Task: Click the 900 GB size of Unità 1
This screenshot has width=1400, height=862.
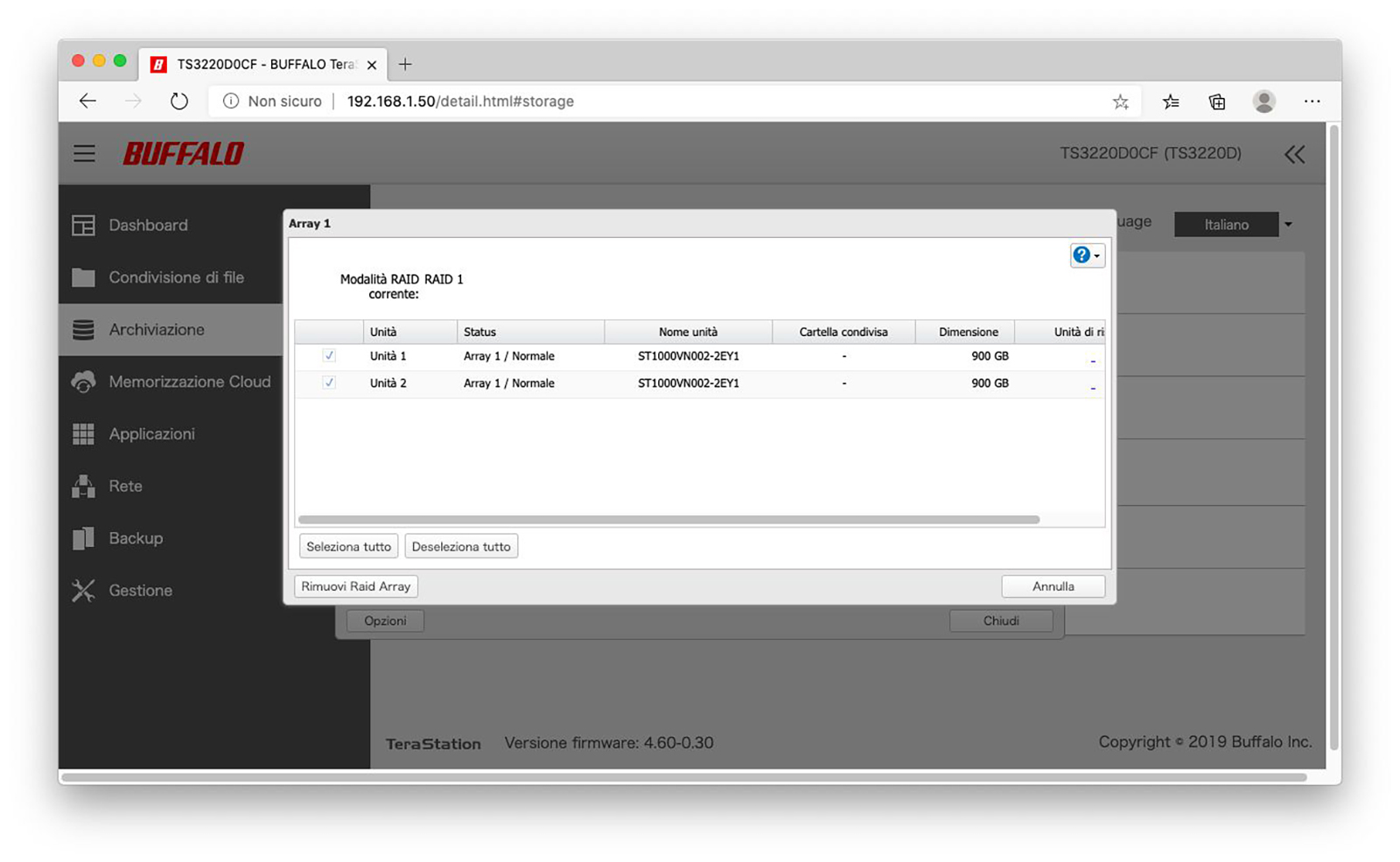Action: 990,356
